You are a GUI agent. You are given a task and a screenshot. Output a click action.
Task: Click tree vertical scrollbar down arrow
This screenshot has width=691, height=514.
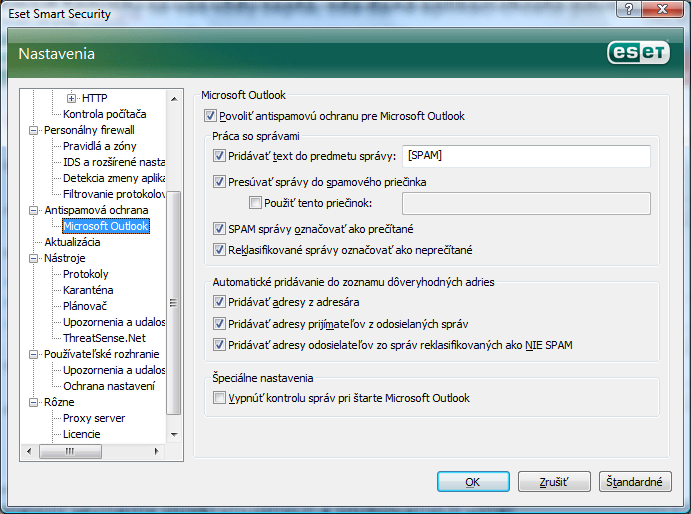click(174, 435)
